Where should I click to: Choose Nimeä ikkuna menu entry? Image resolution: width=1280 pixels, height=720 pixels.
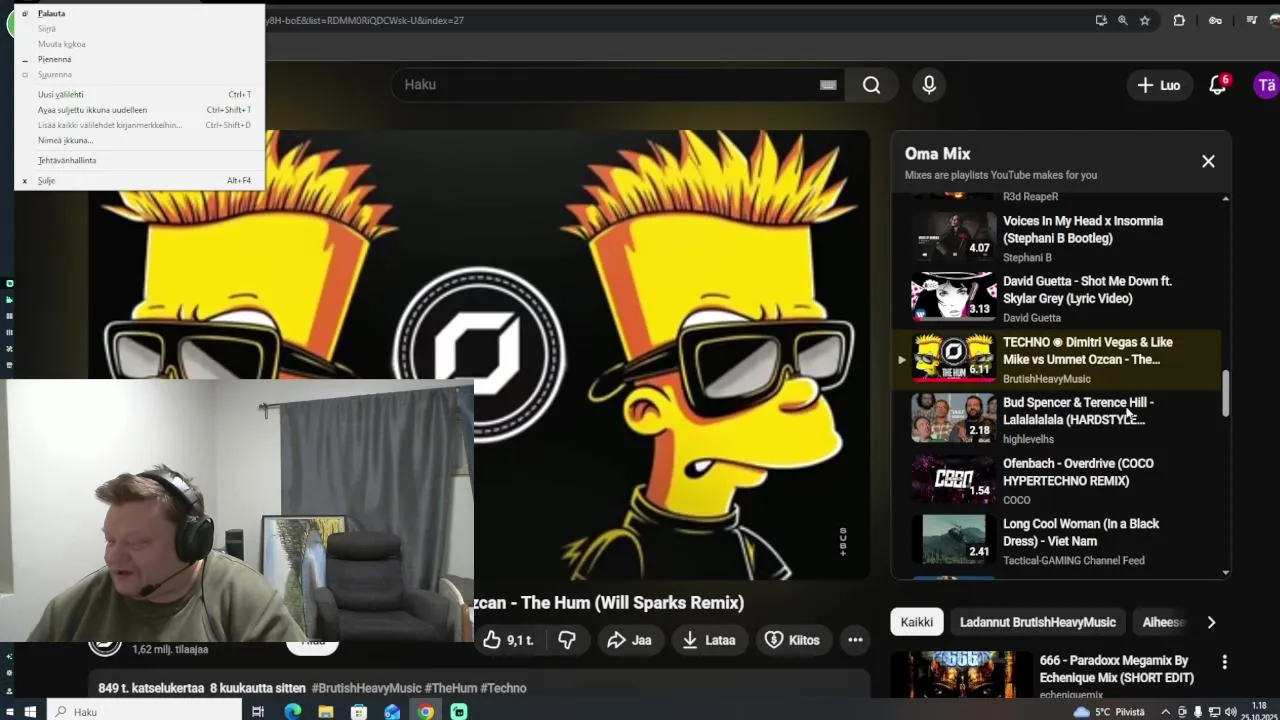point(139,140)
